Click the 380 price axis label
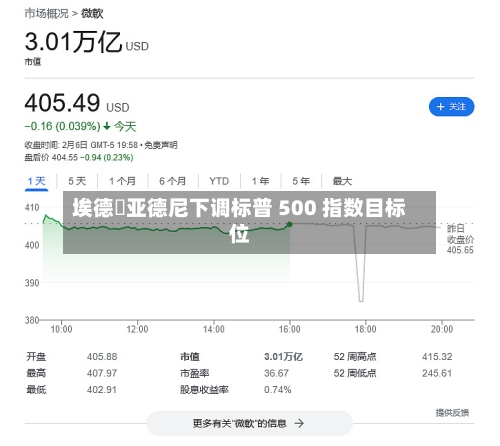The image size is (500, 446). tap(32, 320)
